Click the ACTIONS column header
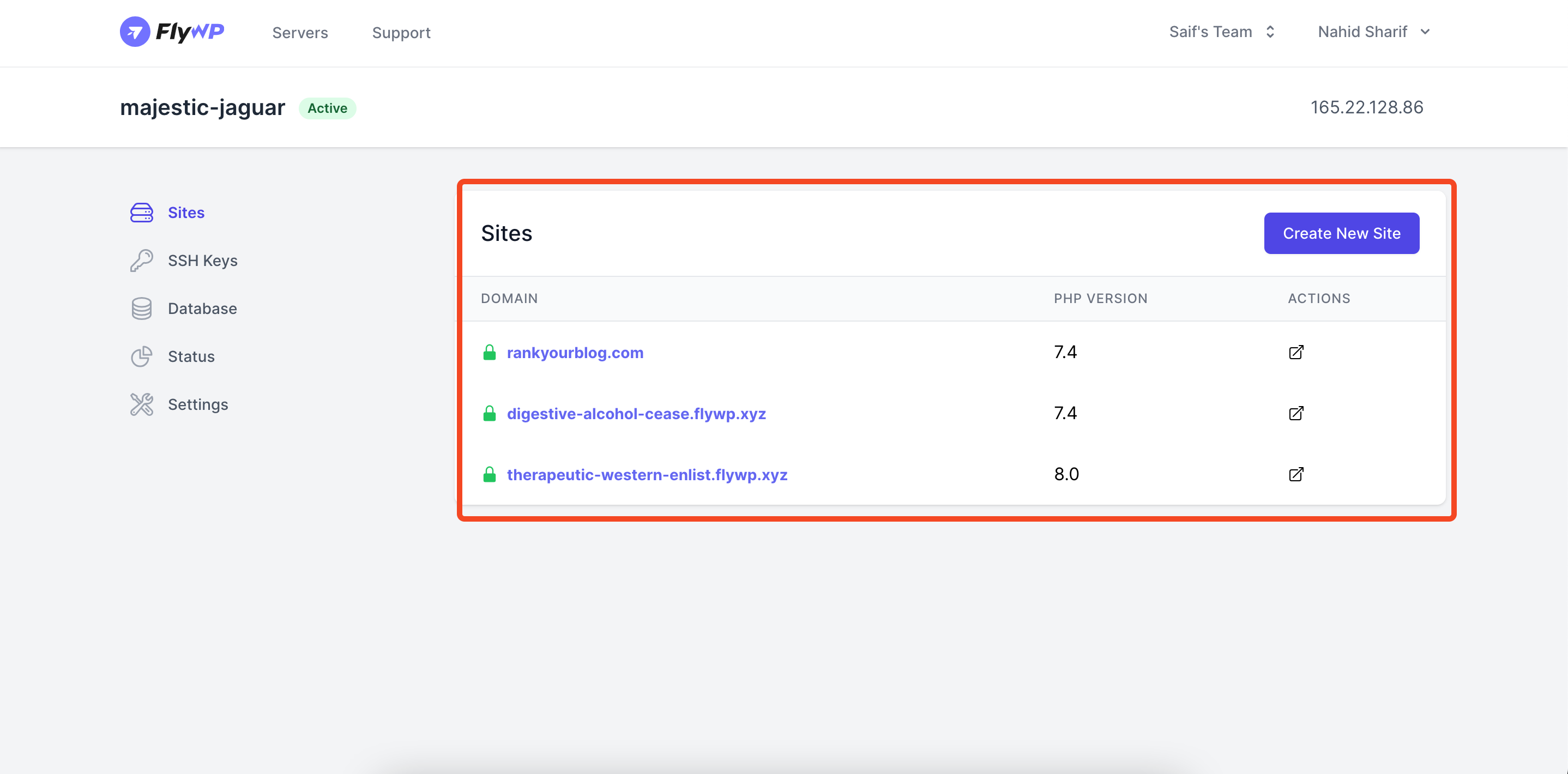The height and width of the screenshot is (774, 1568). [1319, 298]
